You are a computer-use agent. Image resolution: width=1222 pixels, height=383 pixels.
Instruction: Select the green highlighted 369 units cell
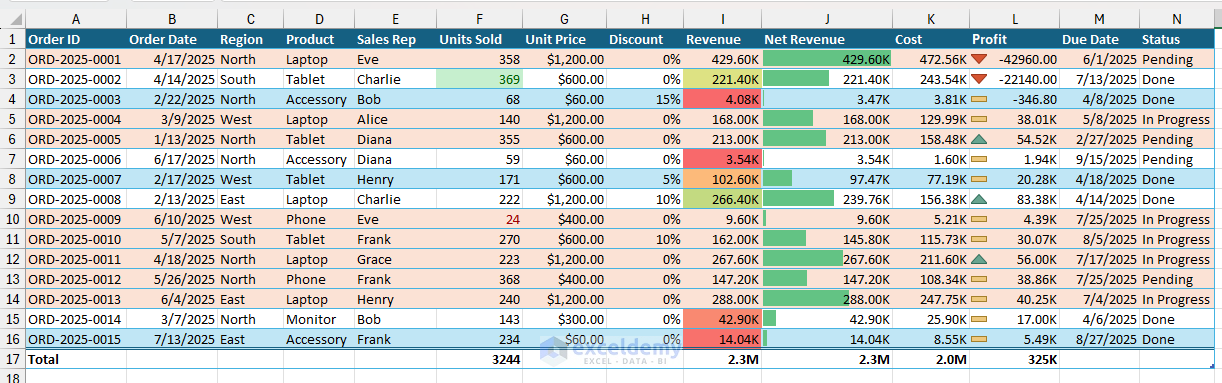479,79
